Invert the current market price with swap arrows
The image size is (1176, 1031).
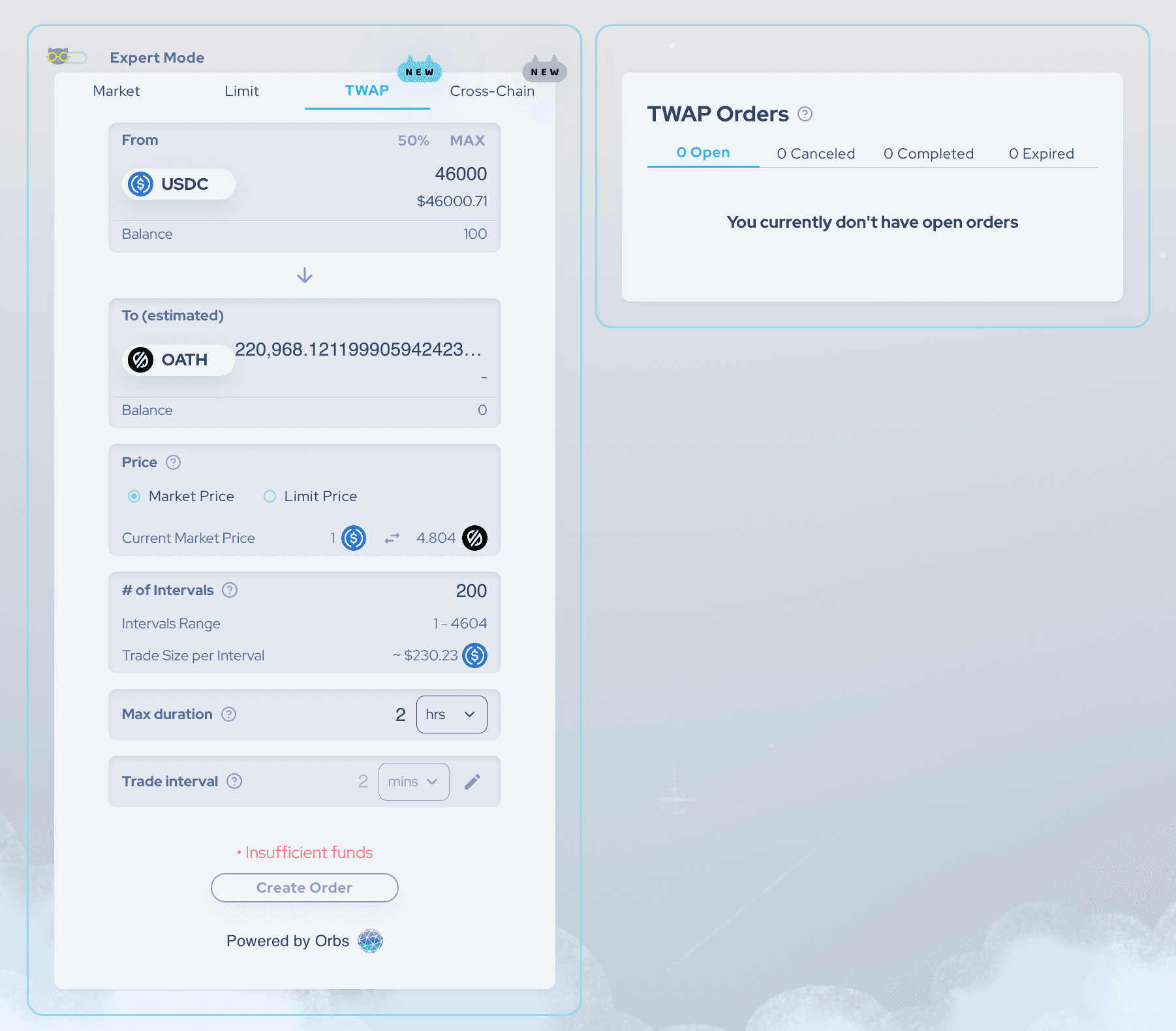(x=392, y=538)
